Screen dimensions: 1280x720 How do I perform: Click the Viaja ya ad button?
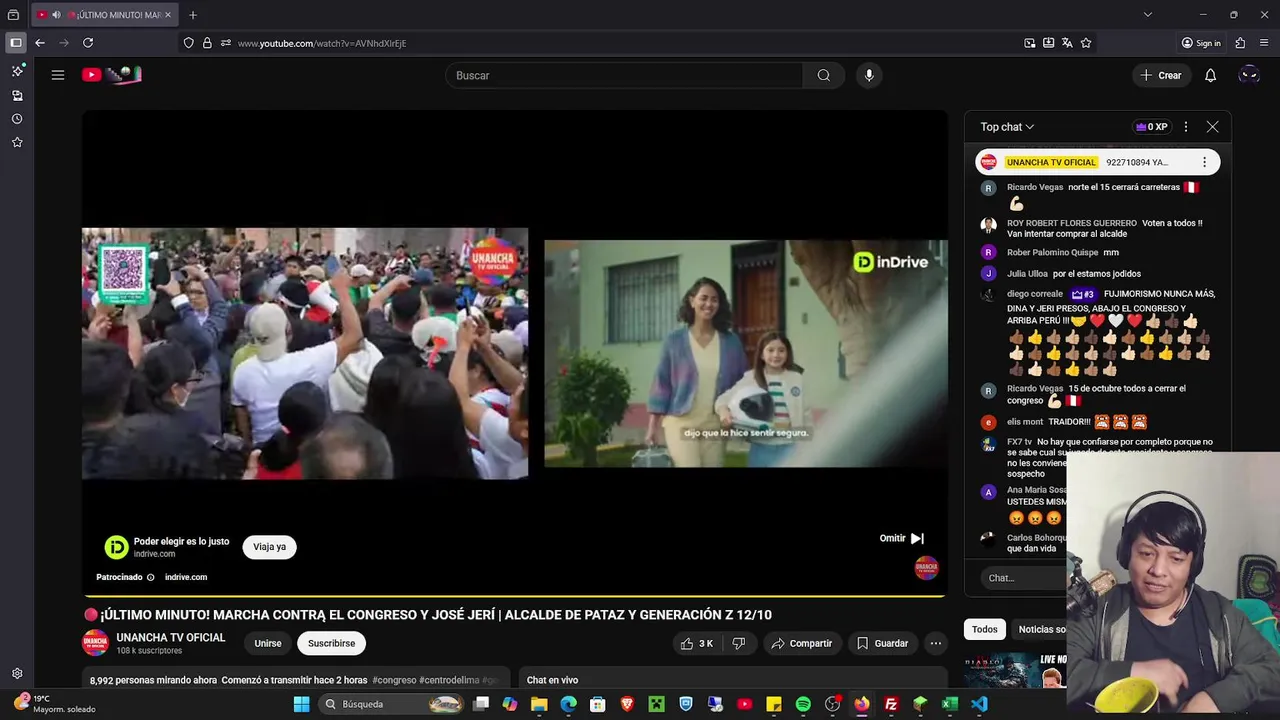269,547
